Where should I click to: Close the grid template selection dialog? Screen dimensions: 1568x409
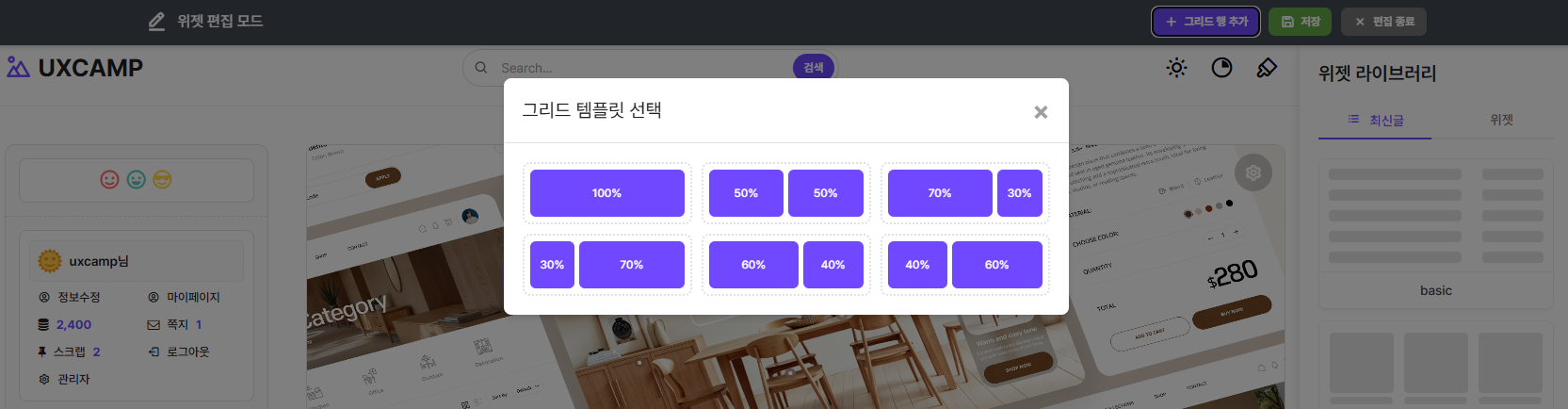pos(1041,112)
